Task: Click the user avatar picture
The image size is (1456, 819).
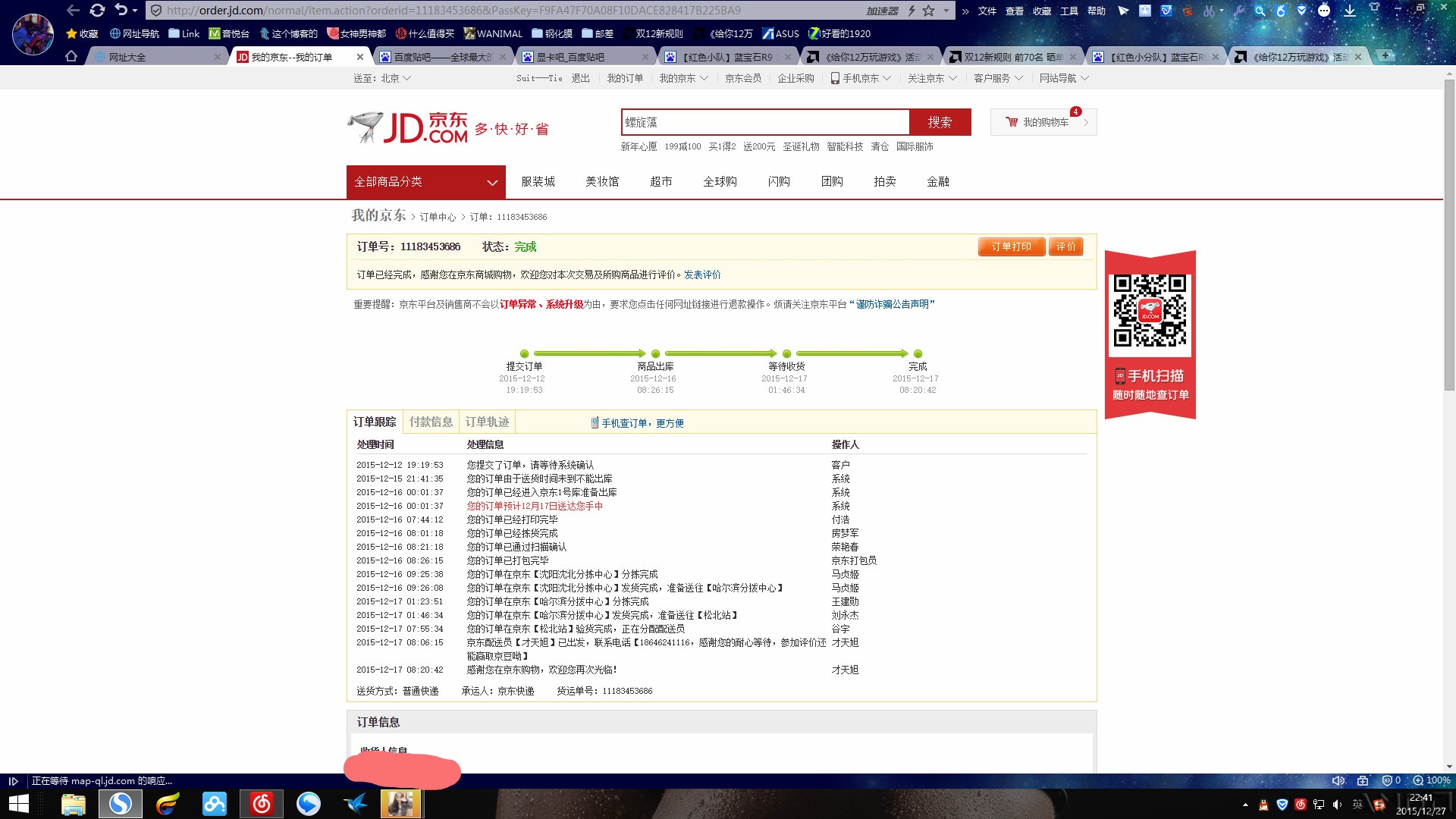Action: coord(33,33)
